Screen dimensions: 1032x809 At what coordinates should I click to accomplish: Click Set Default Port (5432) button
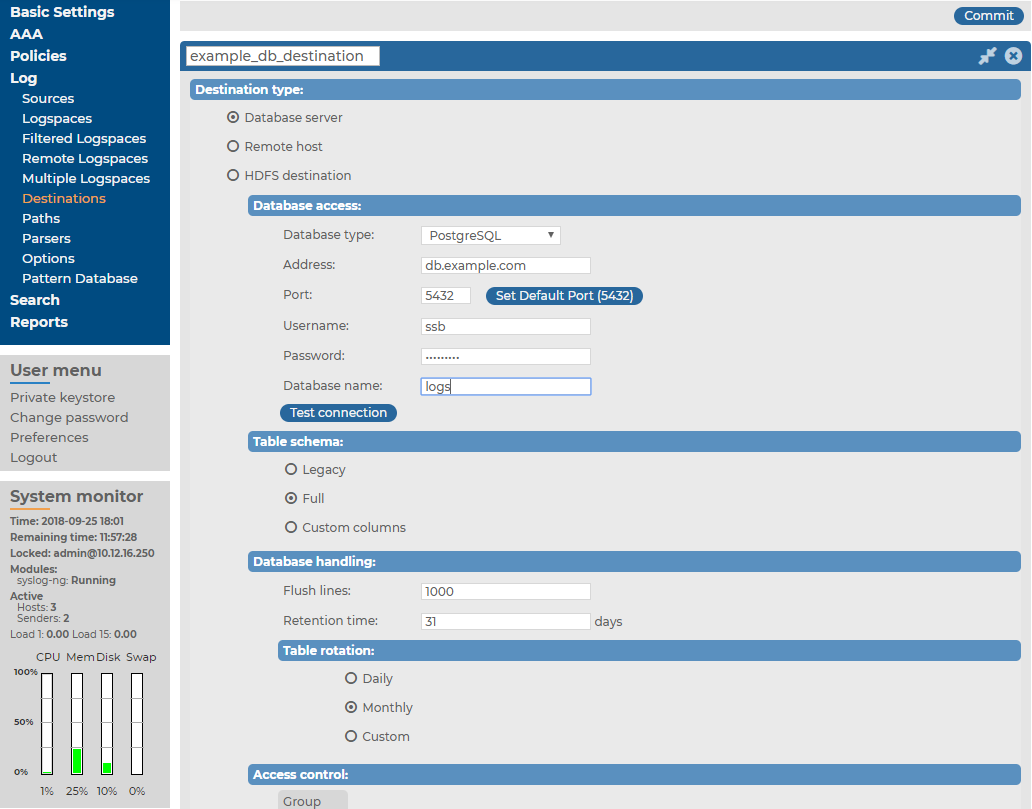point(564,296)
